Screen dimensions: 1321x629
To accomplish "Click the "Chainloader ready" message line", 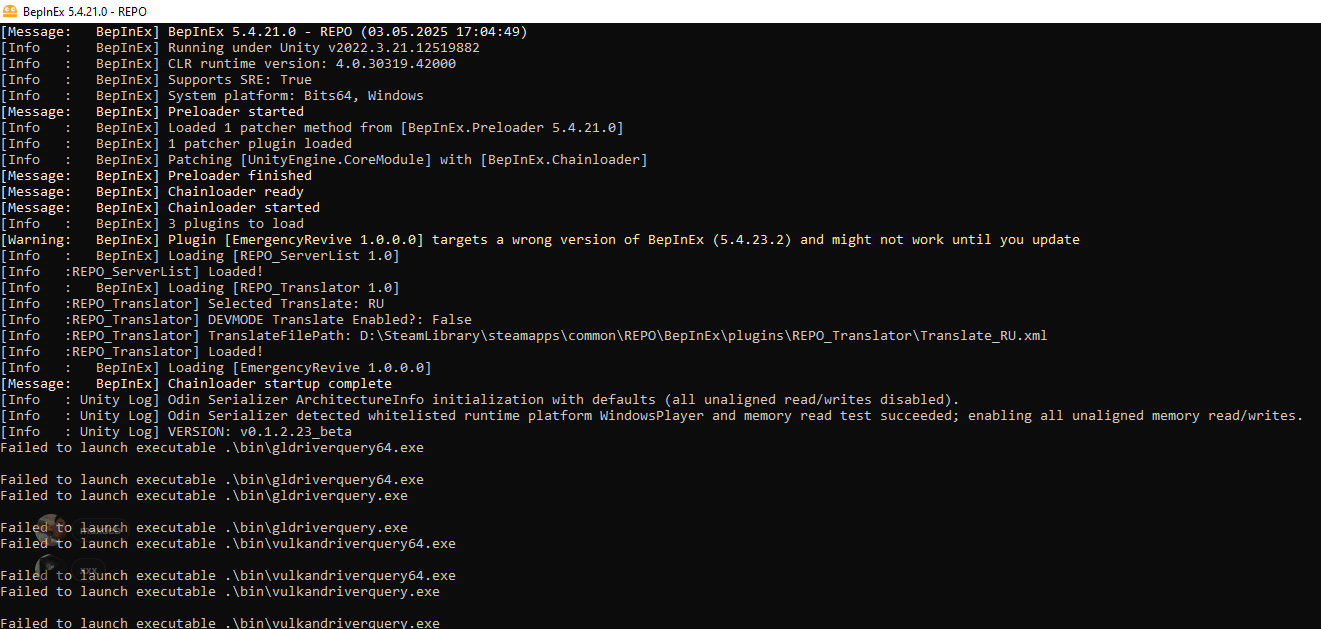I will click(x=235, y=192).
